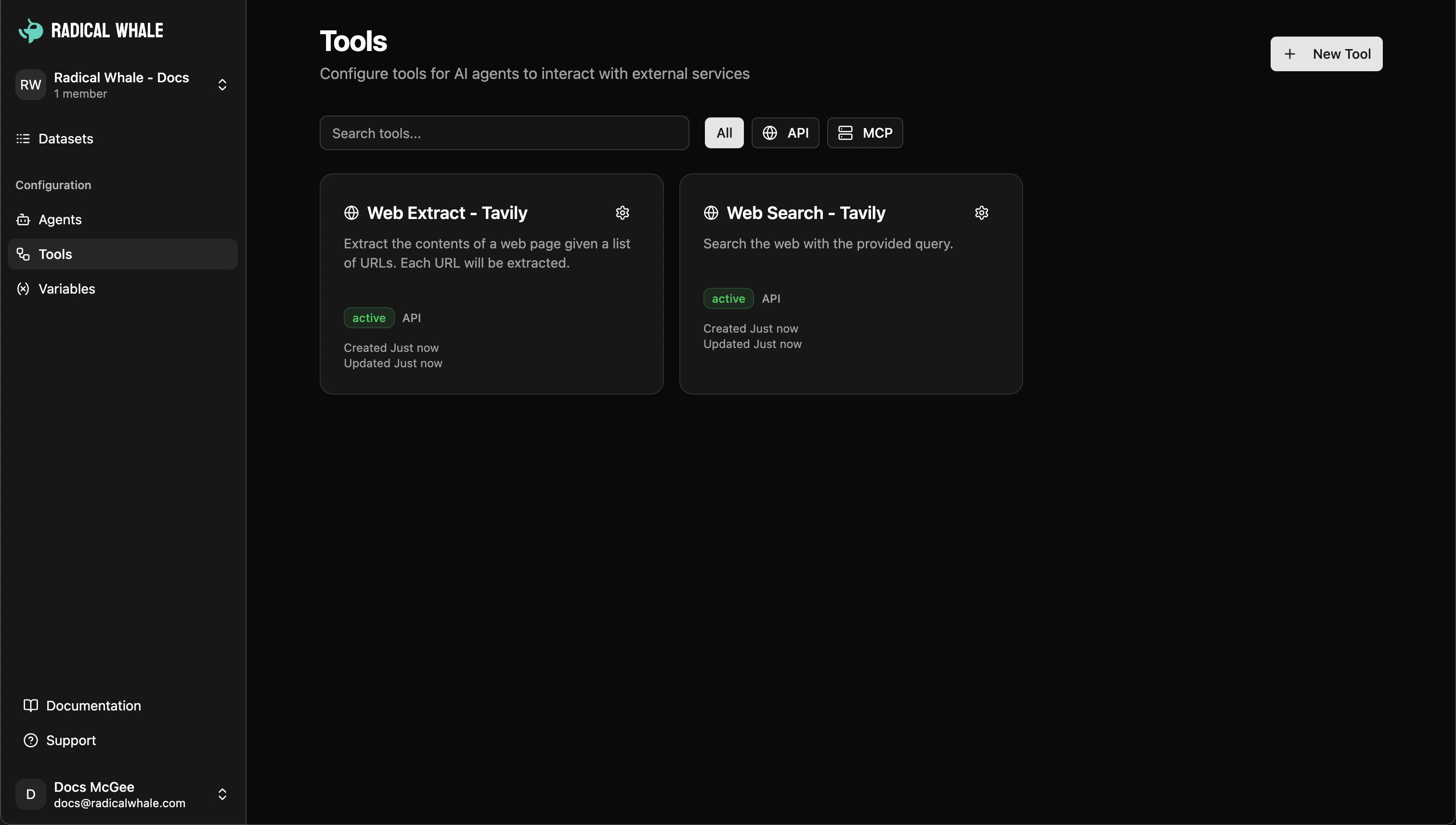Click the Support question mark icon
Screen dimensions: 1456x825
[x=30, y=740]
